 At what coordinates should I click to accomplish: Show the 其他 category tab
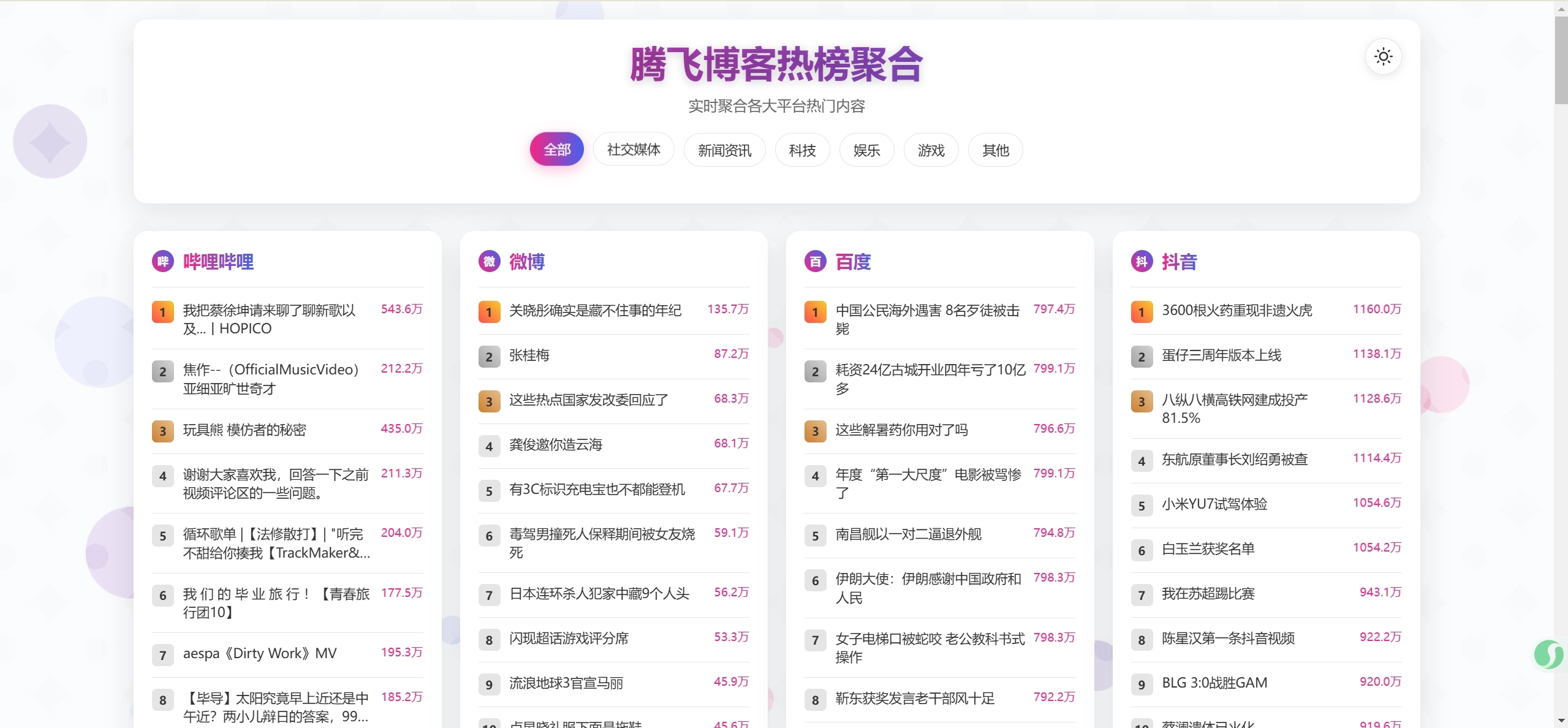tap(995, 150)
